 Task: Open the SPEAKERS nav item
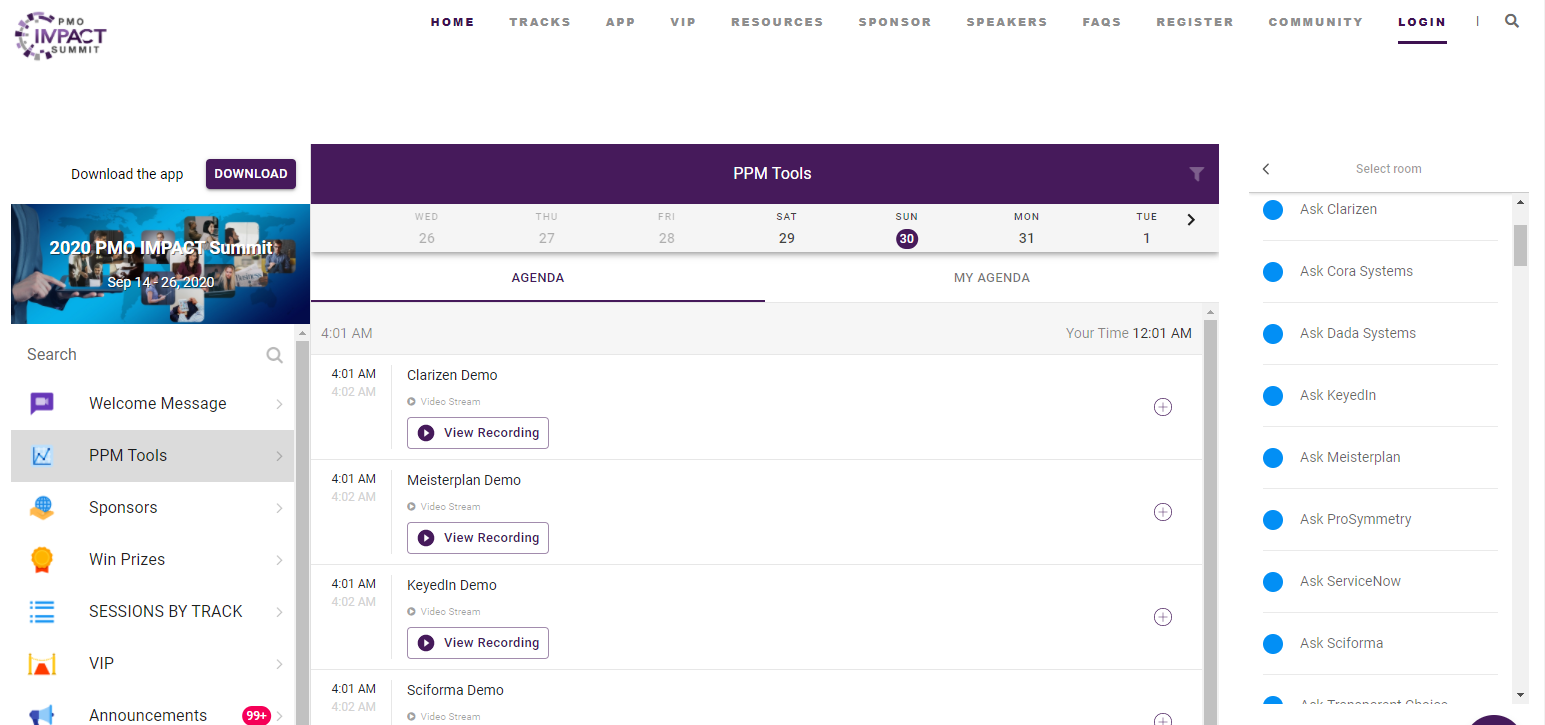tap(1007, 22)
